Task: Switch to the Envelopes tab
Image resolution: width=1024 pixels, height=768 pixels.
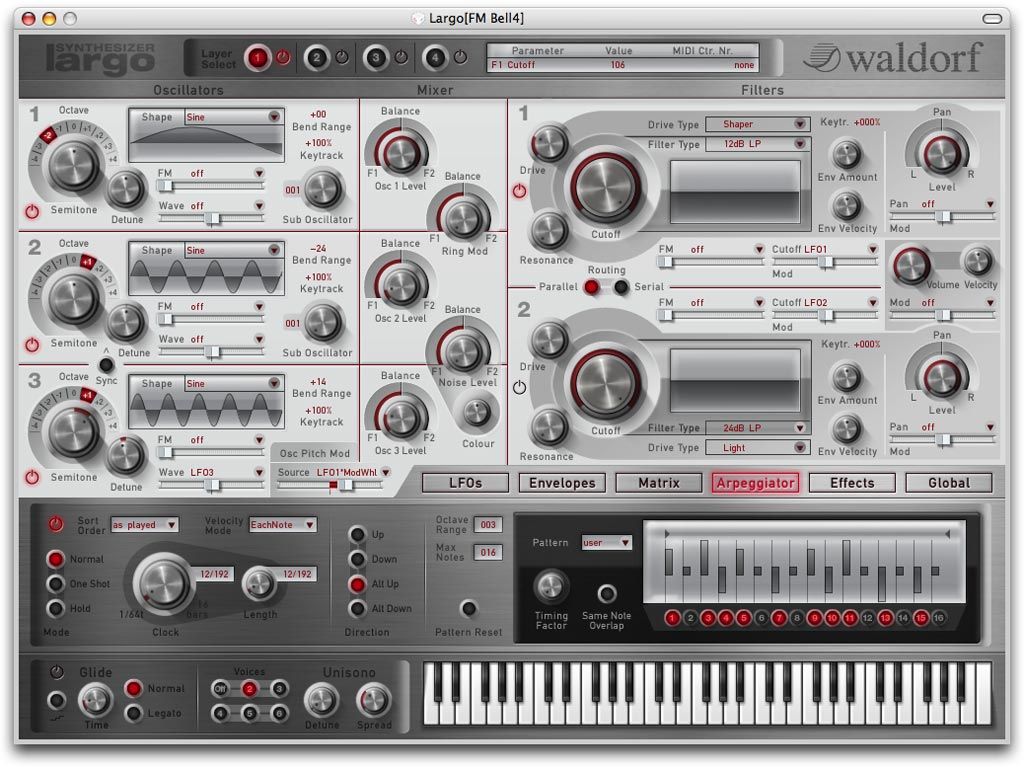Action: (x=562, y=483)
